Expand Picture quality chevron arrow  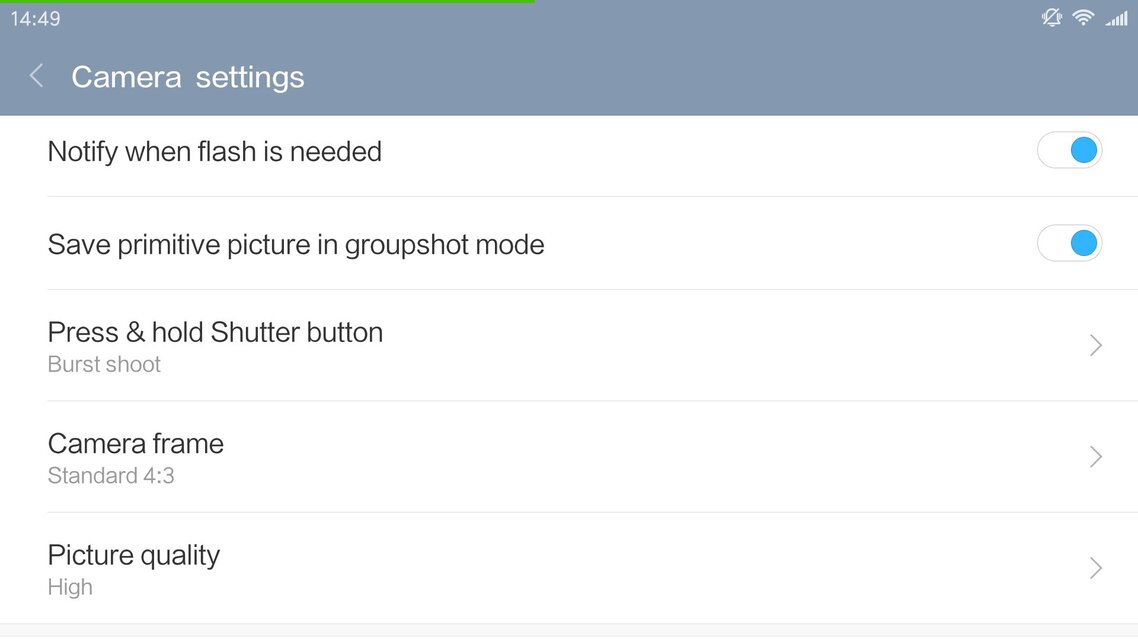(x=1095, y=569)
